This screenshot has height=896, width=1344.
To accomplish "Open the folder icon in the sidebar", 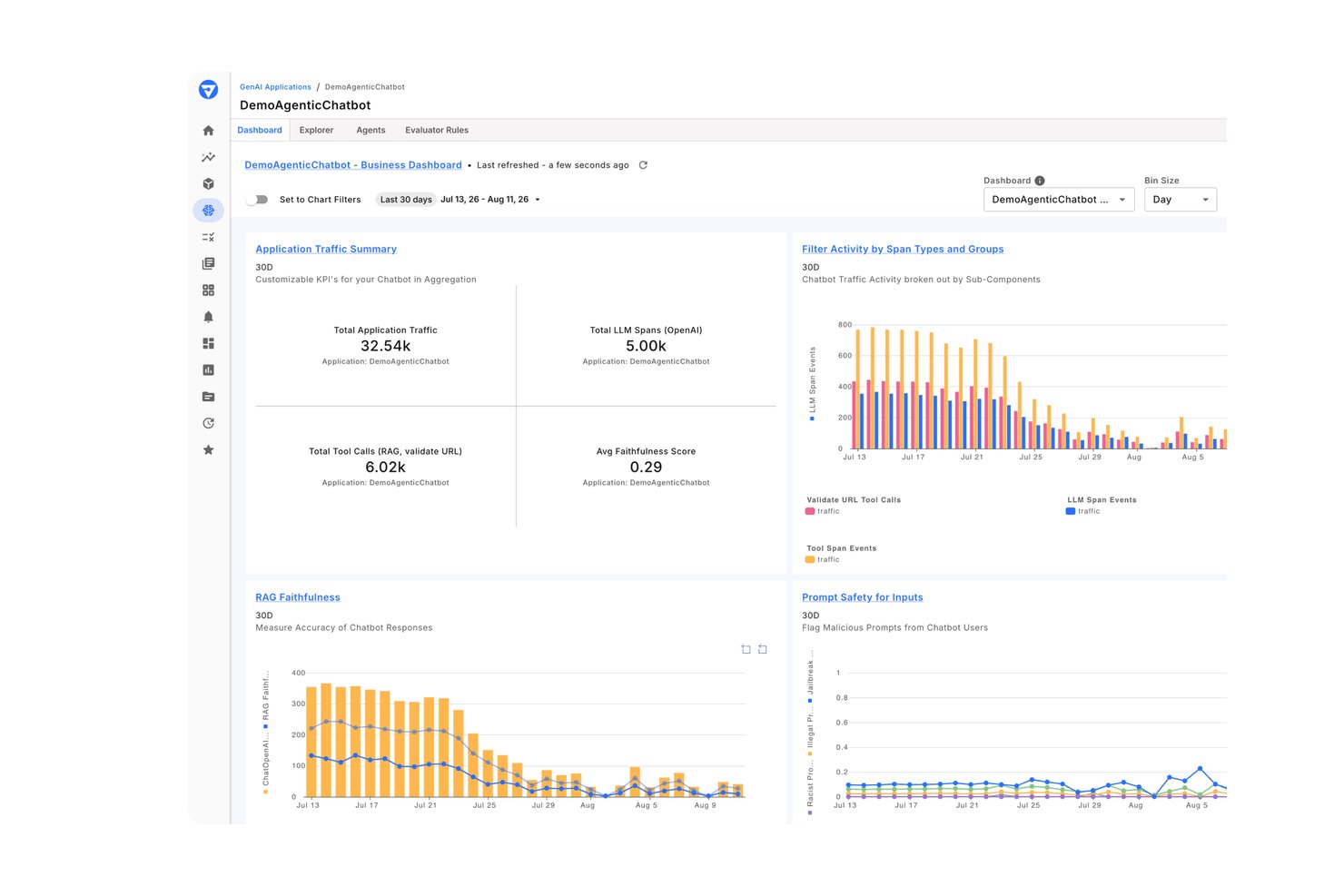I will tap(208, 397).
